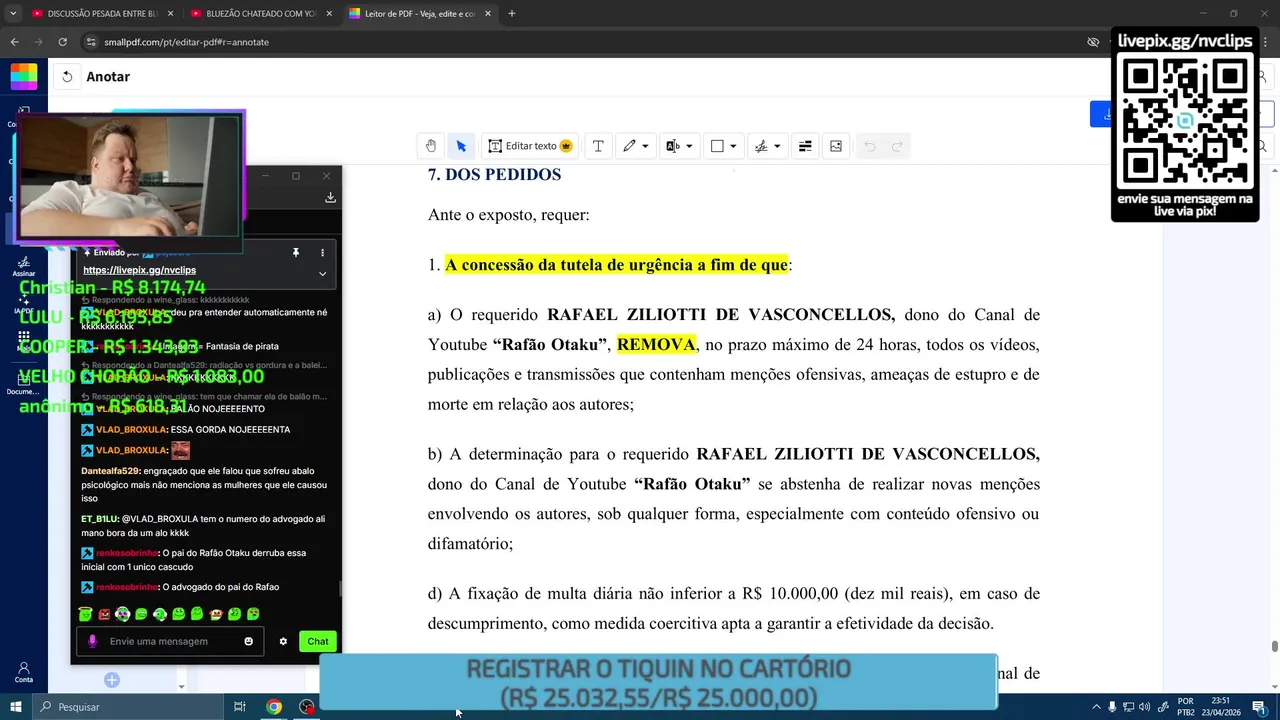
Task: Open the signature options dropdown arrow
Action: [x=777, y=146]
